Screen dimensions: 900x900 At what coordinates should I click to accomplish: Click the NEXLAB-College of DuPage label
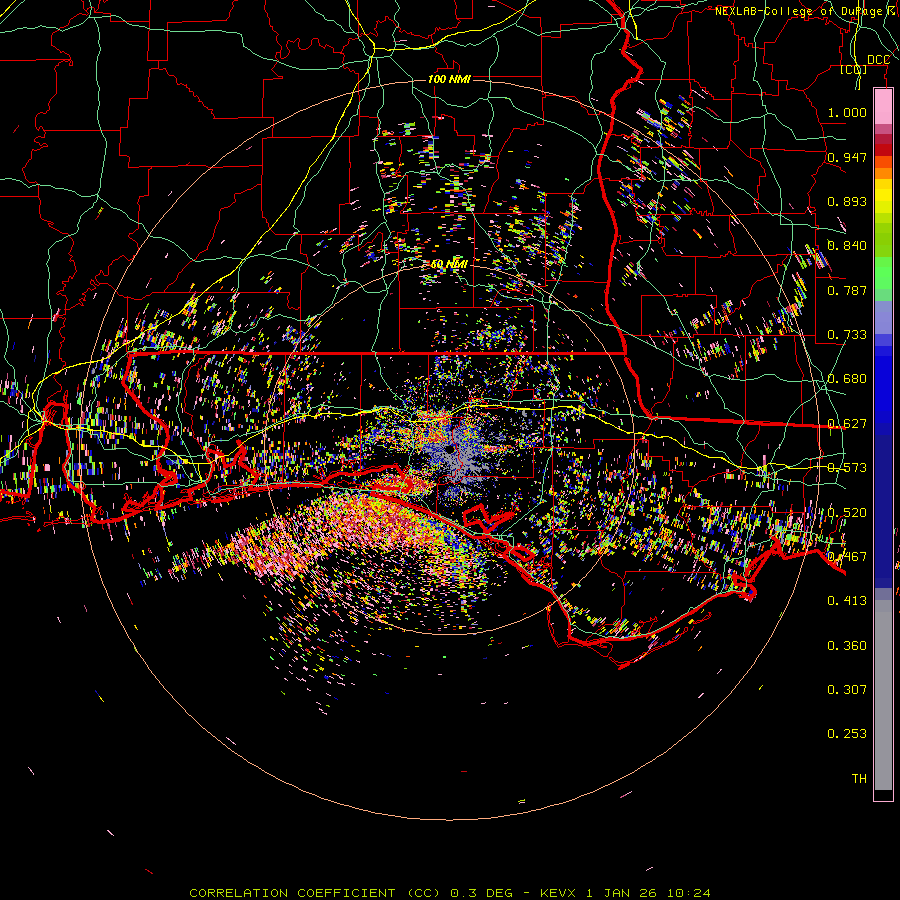(798, 11)
